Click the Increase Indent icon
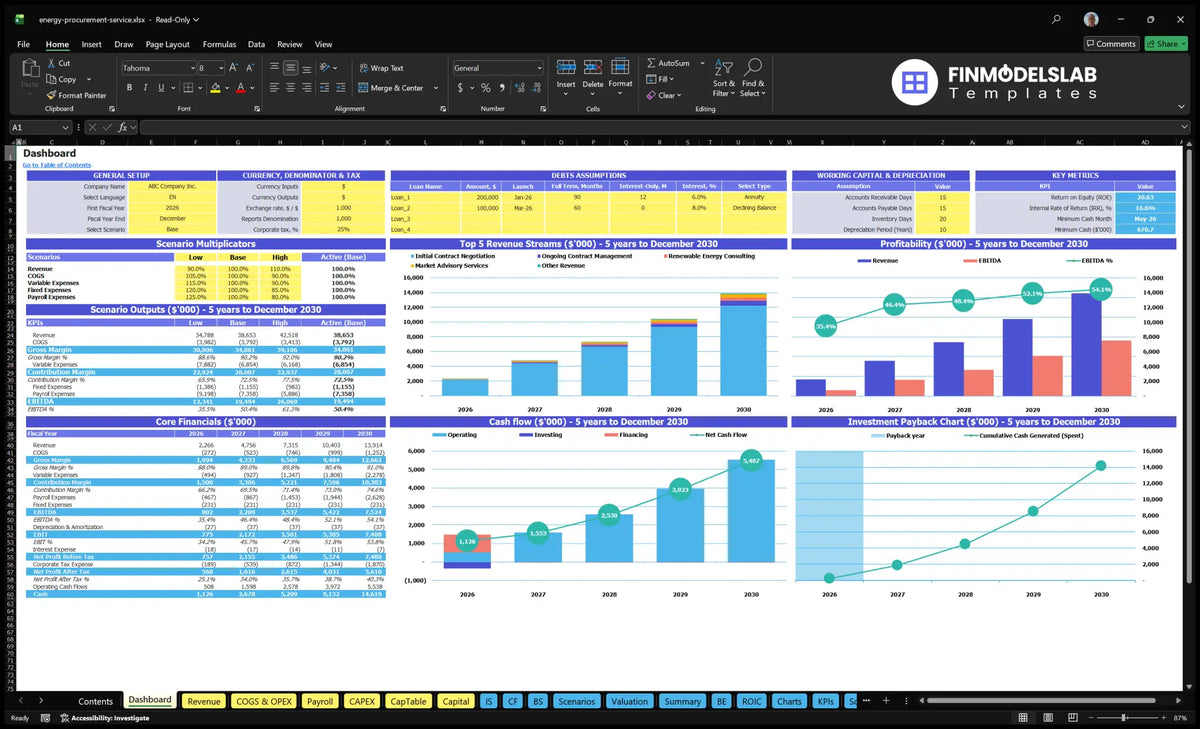Image resolution: width=1200 pixels, height=729 pixels. pyautogui.click(x=343, y=88)
